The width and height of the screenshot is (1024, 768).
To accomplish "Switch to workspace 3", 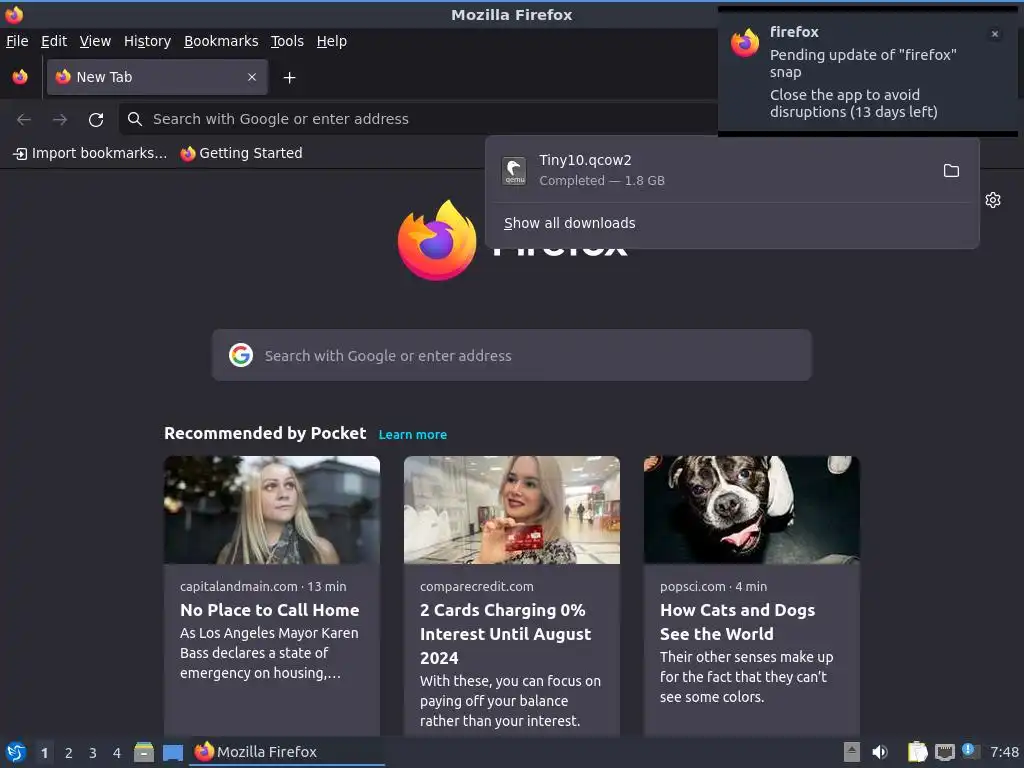I will [93, 752].
